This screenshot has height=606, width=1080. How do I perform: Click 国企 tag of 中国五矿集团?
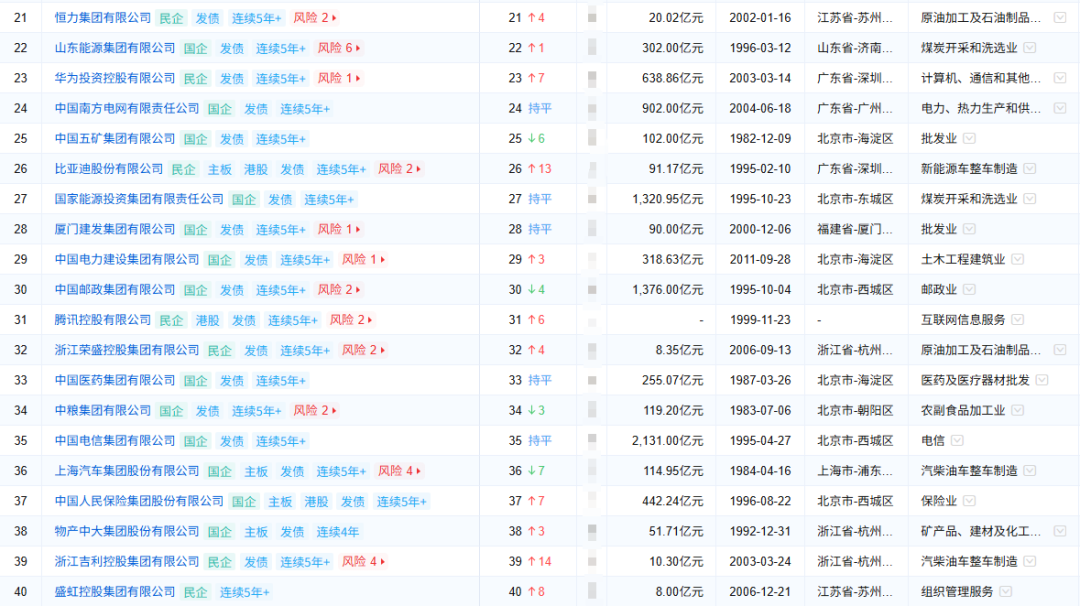pos(196,139)
